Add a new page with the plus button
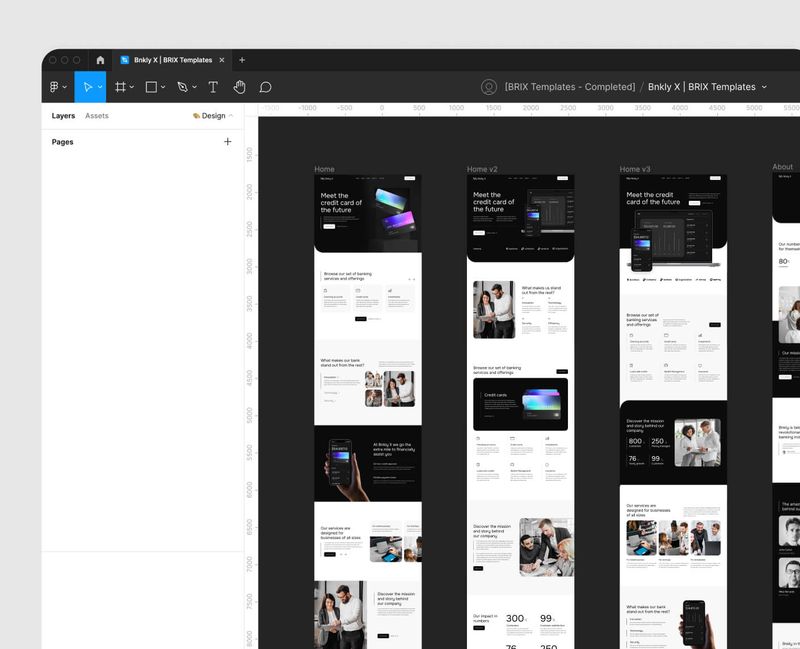 (x=228, y=142)
